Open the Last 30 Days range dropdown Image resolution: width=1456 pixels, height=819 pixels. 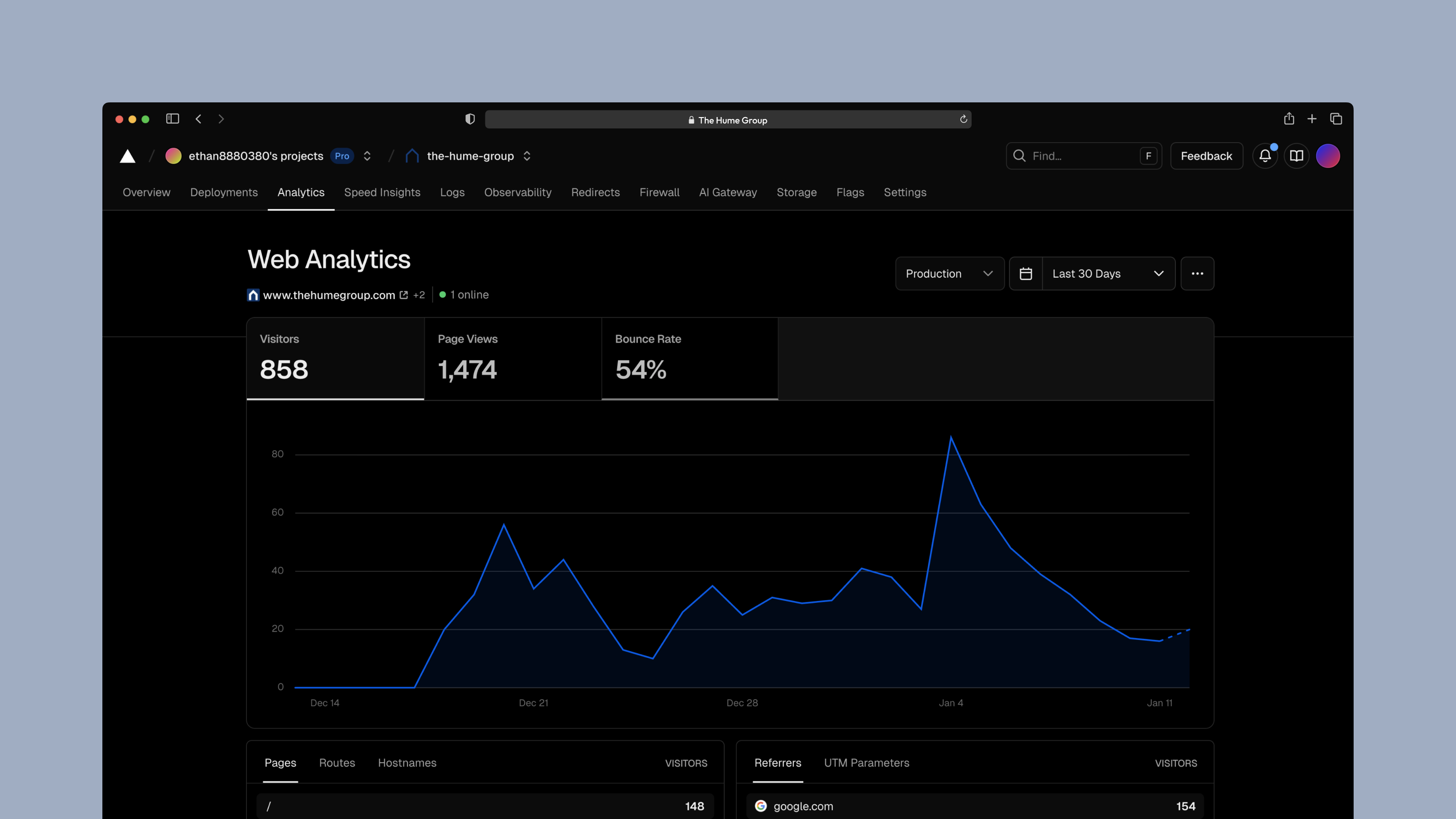pyautogui.click(x=1108, y=273)
